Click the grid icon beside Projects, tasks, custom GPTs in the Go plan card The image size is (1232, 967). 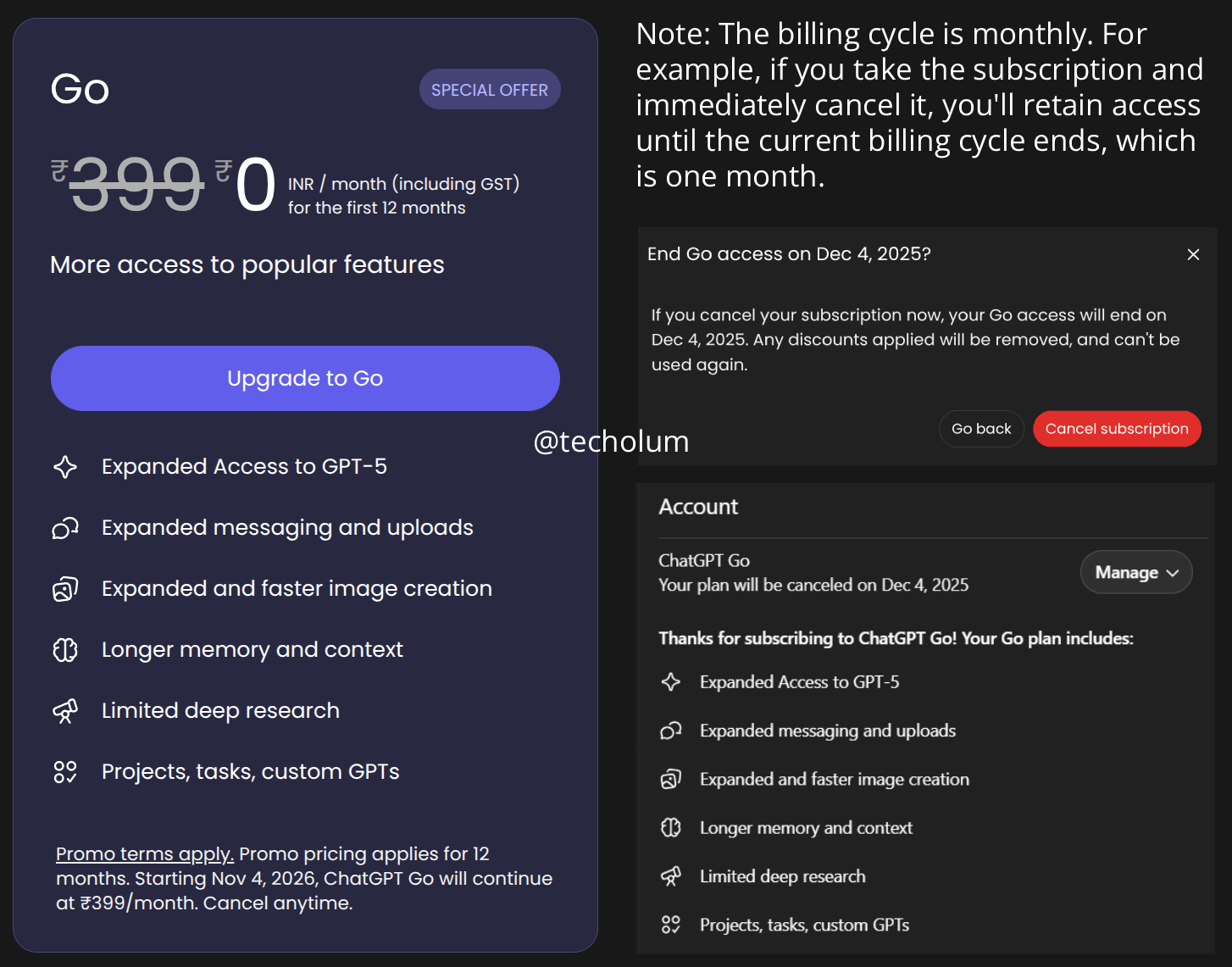pos(65,772)
